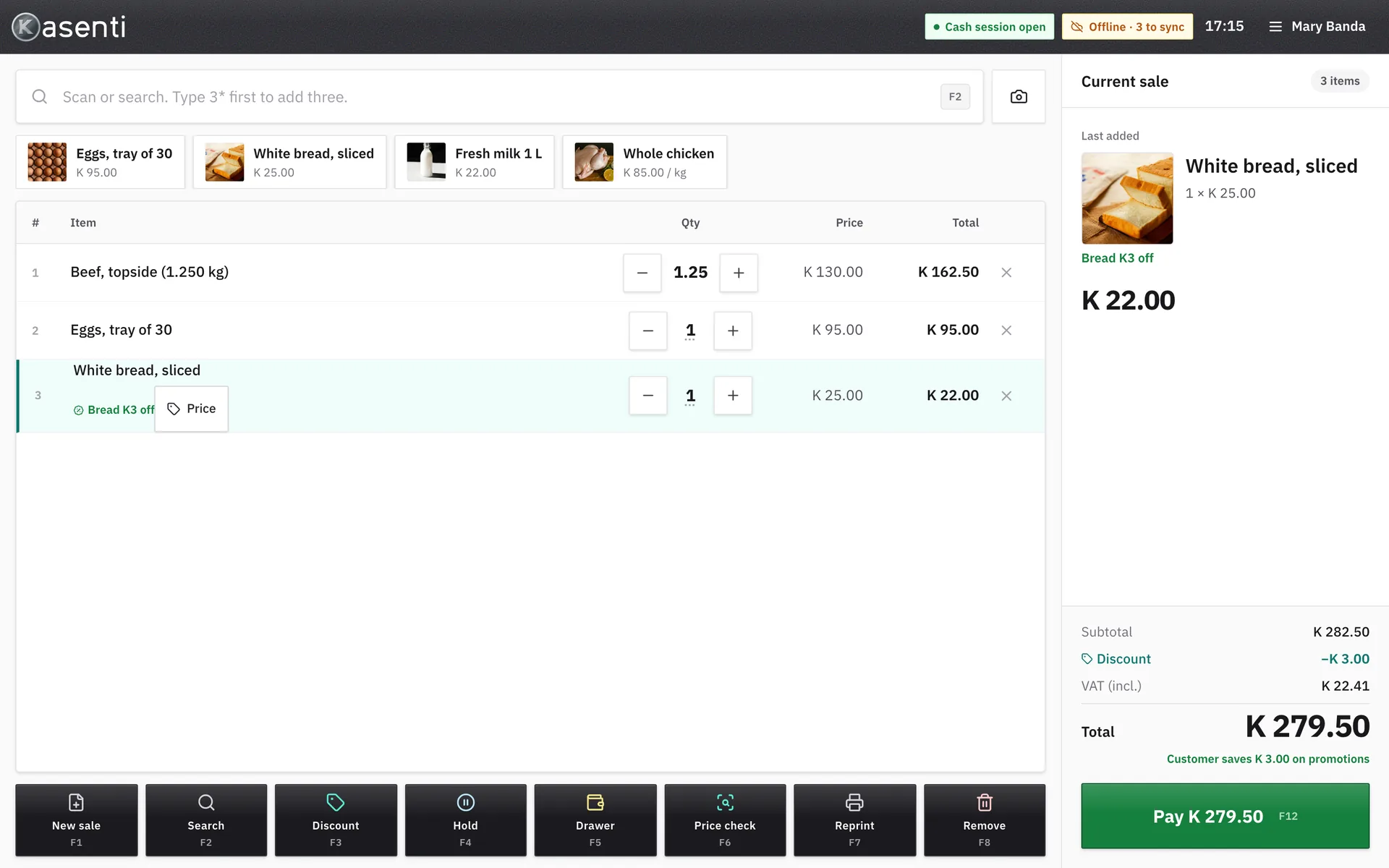Screen dimensions: 1389x868
Task: Add Fresh milk 1 L quick item
Action: click(475, 162)
